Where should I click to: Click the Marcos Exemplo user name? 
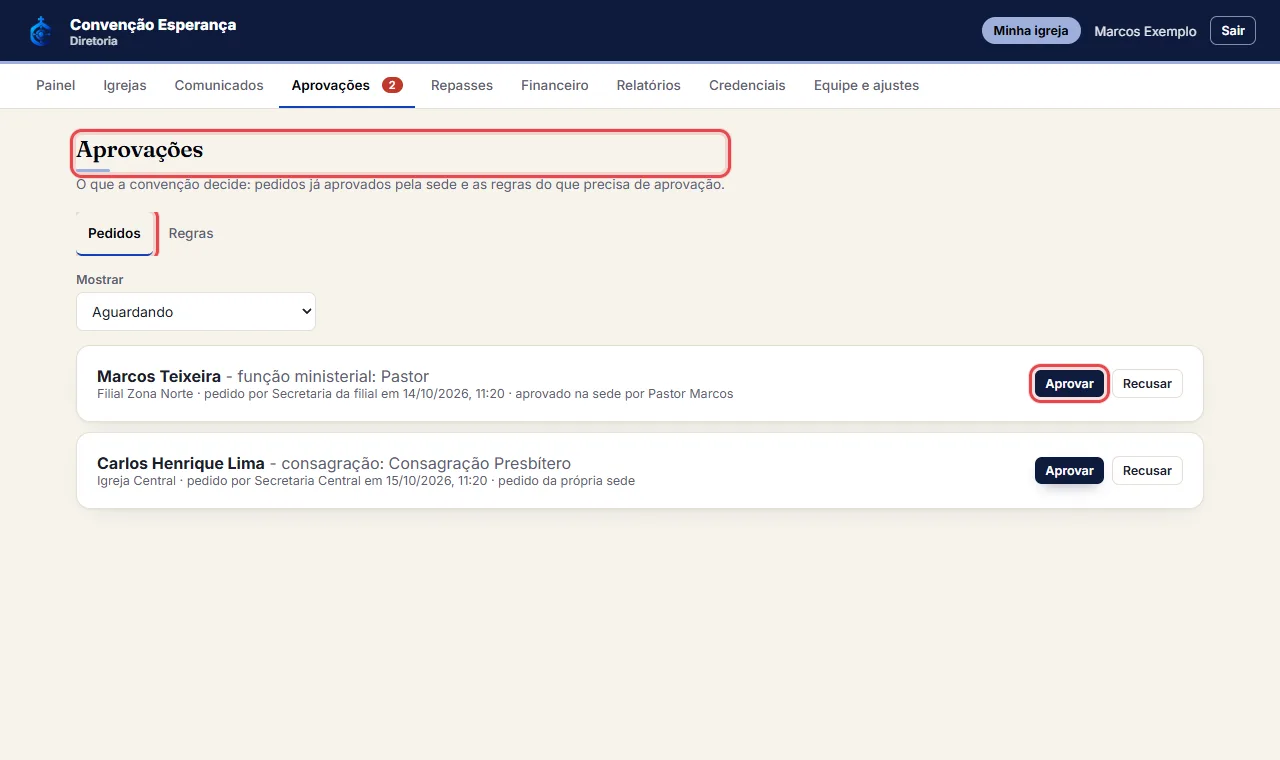(1145, 31)
